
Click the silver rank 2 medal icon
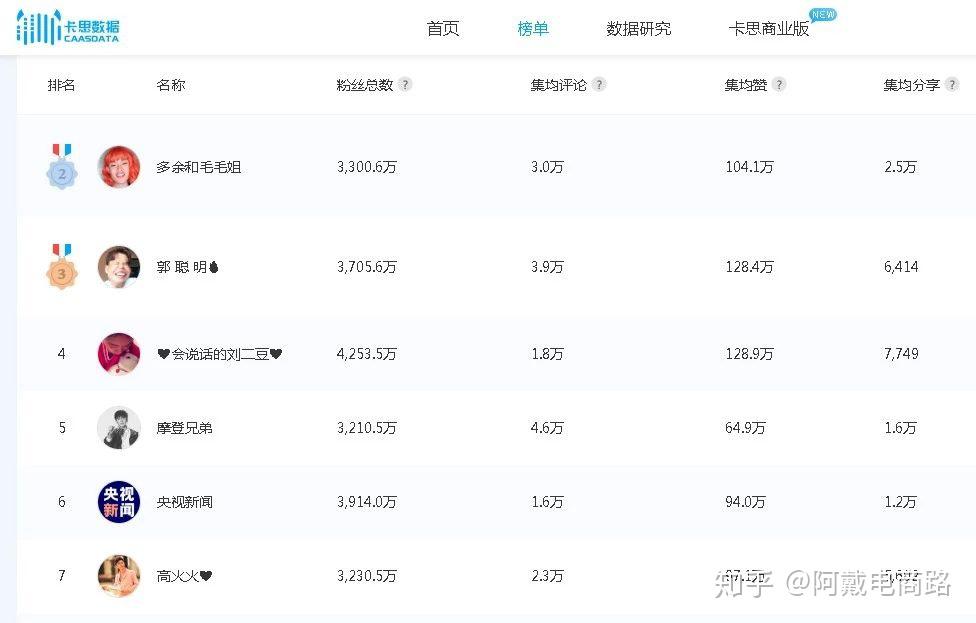(62, 167)
